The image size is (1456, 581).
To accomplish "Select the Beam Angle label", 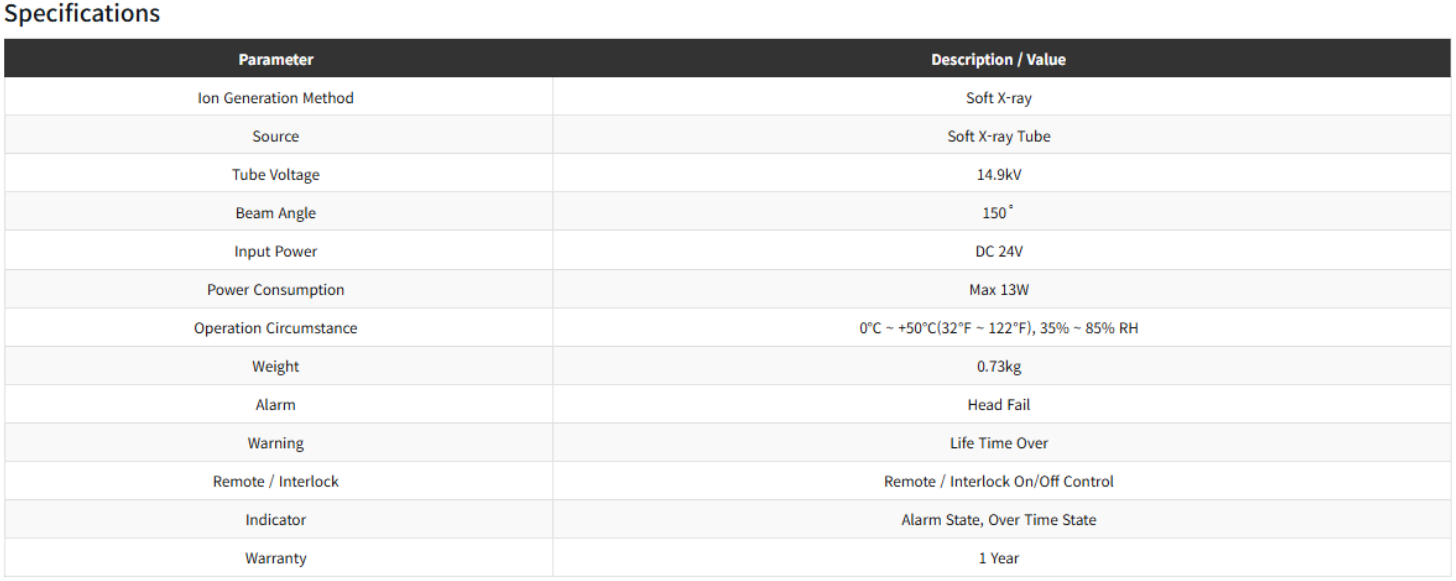I will pos(276,213).
